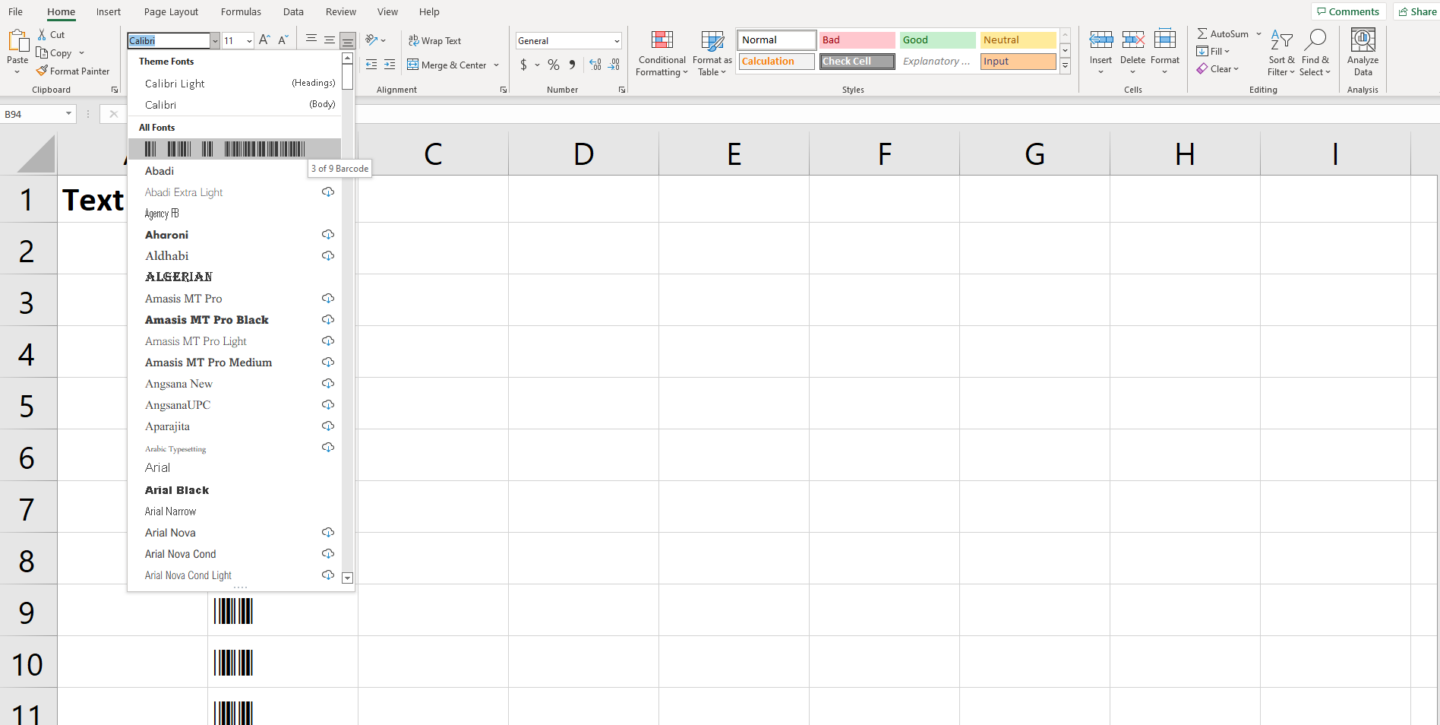This screenshot has width=1440, height=725.
Task: Click the Increase Decimal icon
Action: pos(598,63)
